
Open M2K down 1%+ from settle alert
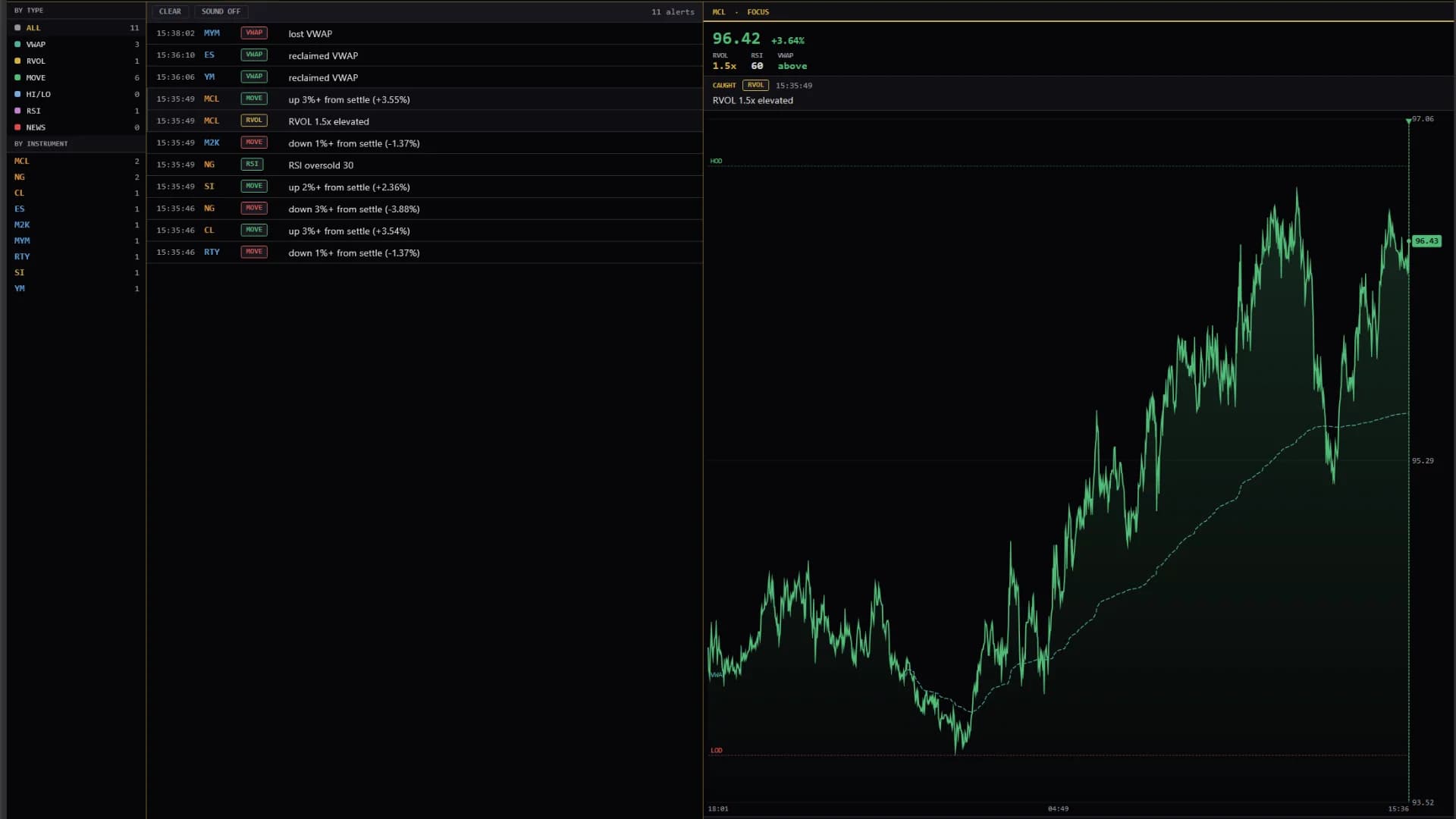pos(425,143)
